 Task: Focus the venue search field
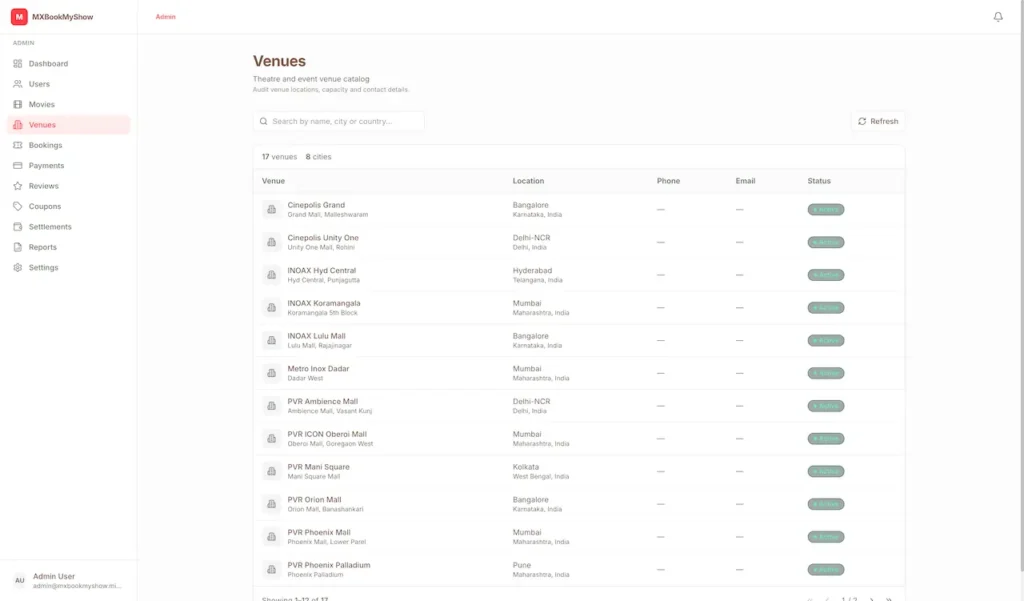click(338, 122)
